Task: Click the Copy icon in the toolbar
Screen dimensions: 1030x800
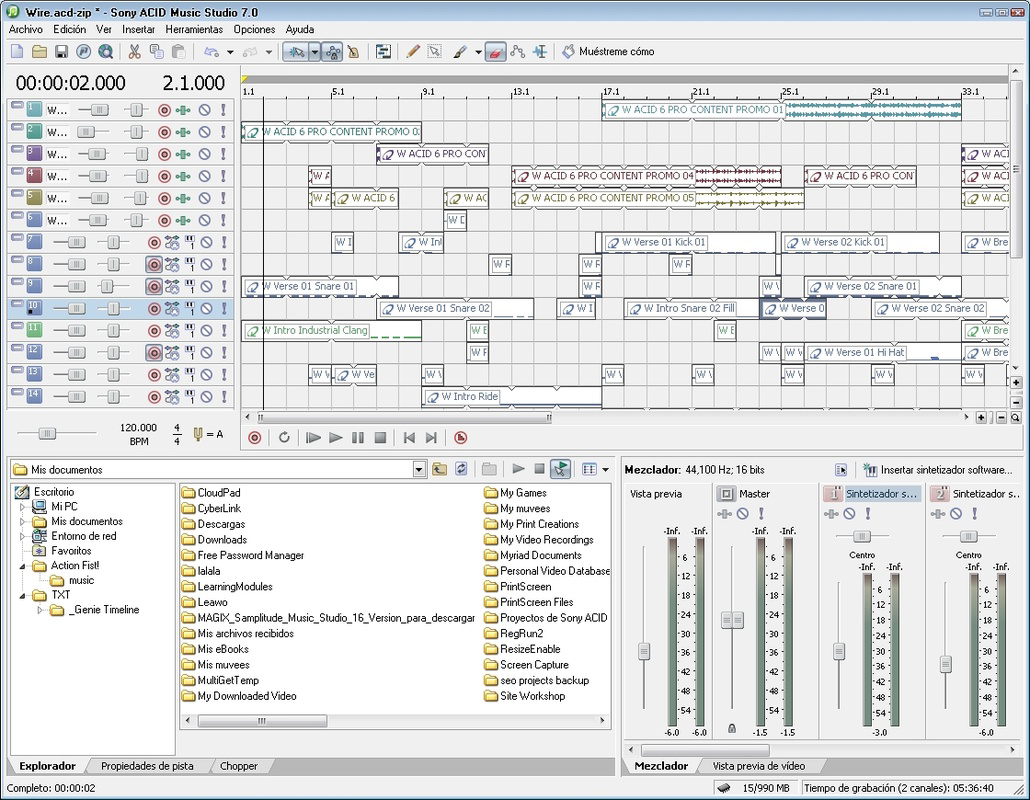Action: [x=156, y=51]
